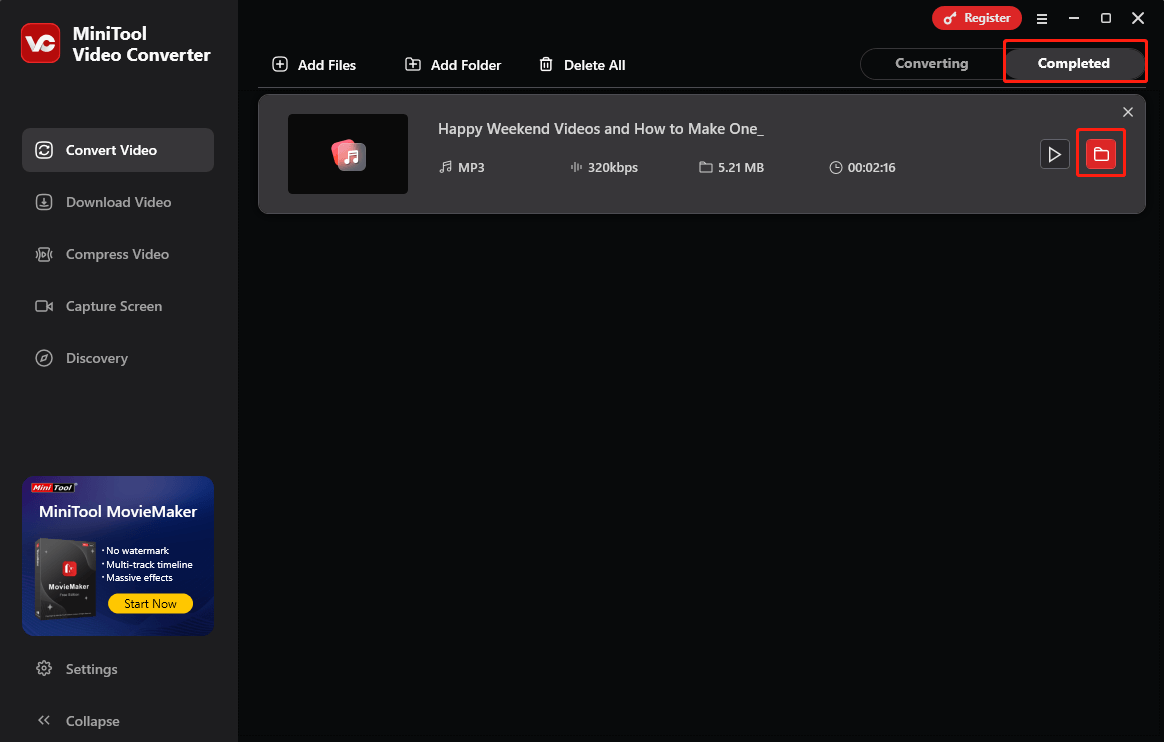Open the hamburger menu
1164x742 pixels.
tap(1042, 19)
